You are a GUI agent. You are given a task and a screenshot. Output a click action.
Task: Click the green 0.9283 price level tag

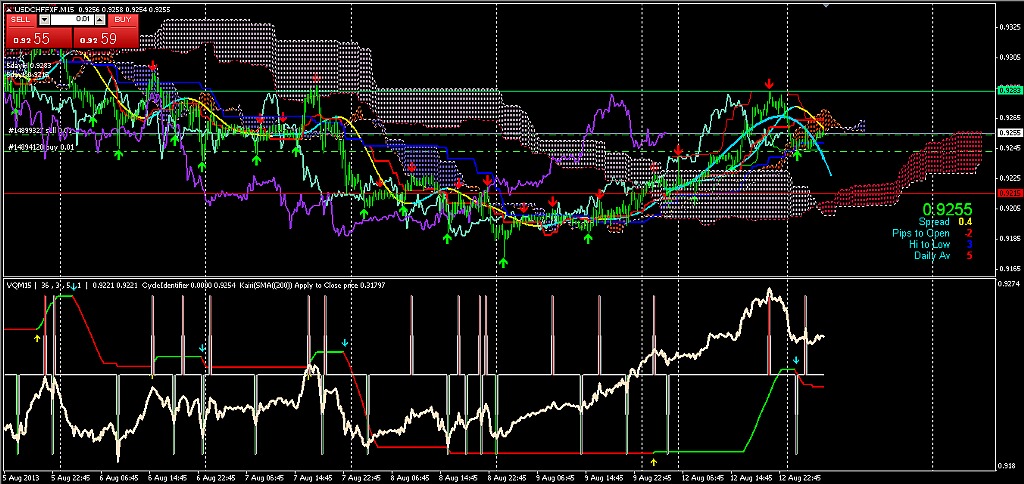coord(1009,90)
